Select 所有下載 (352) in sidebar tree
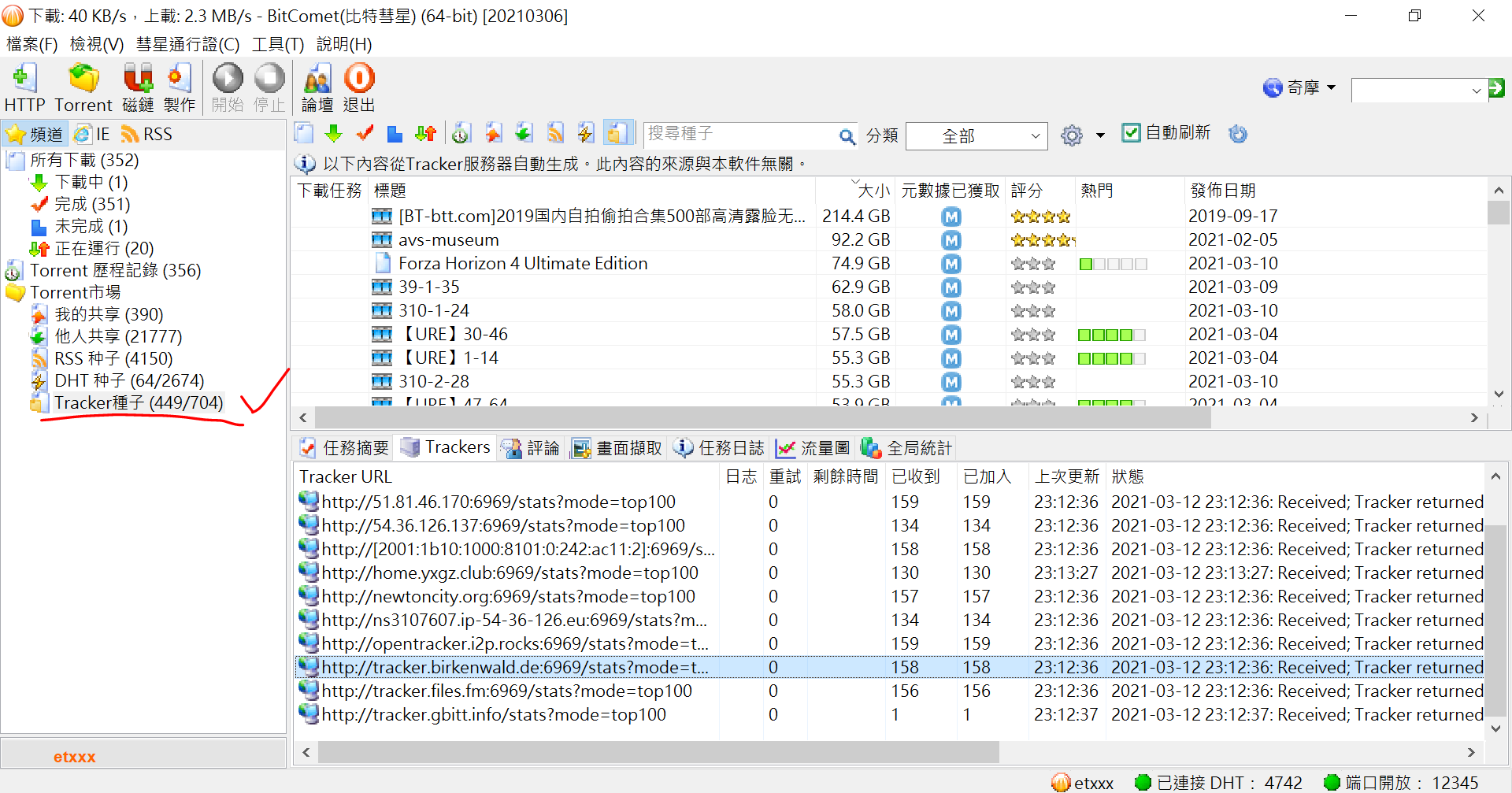This screenshot has width=1512, height=793. (x=84, y=161)
